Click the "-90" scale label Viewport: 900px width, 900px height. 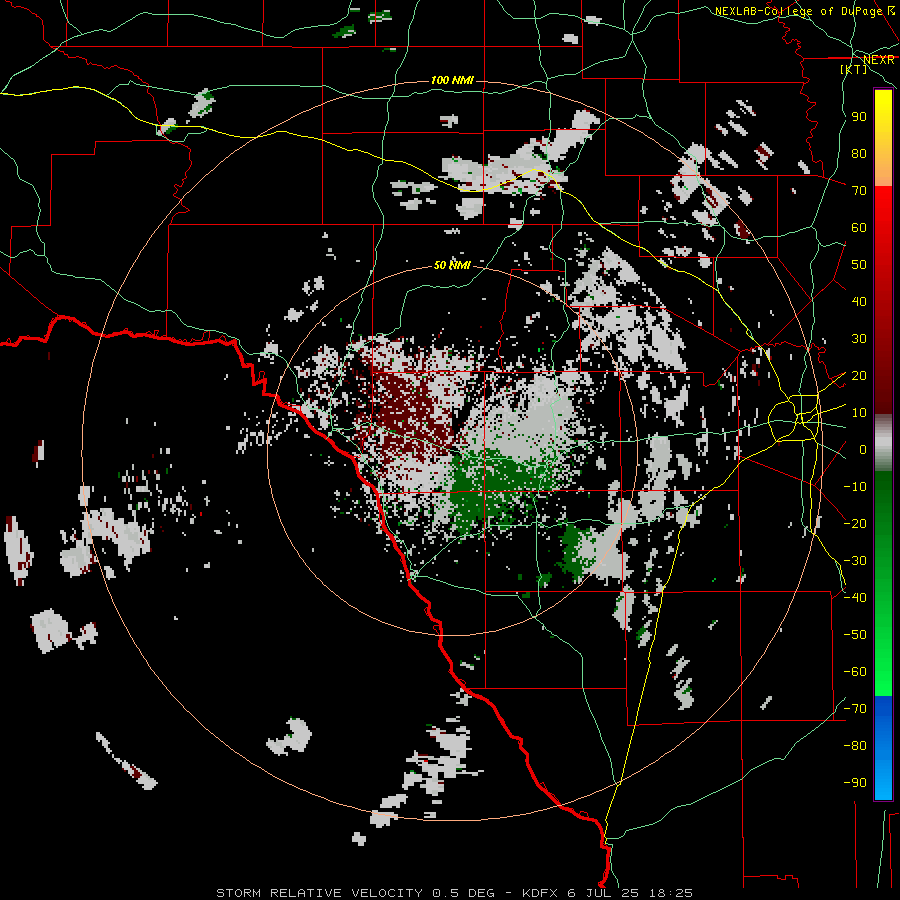pos(855,782)
